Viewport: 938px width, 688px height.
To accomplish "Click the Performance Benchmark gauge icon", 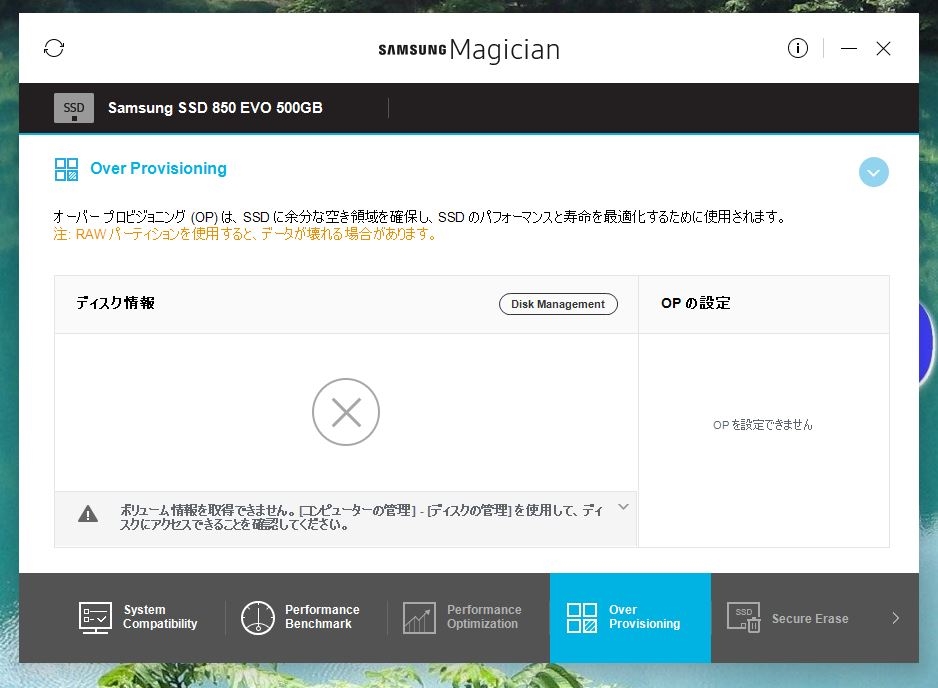I will 258,618.
